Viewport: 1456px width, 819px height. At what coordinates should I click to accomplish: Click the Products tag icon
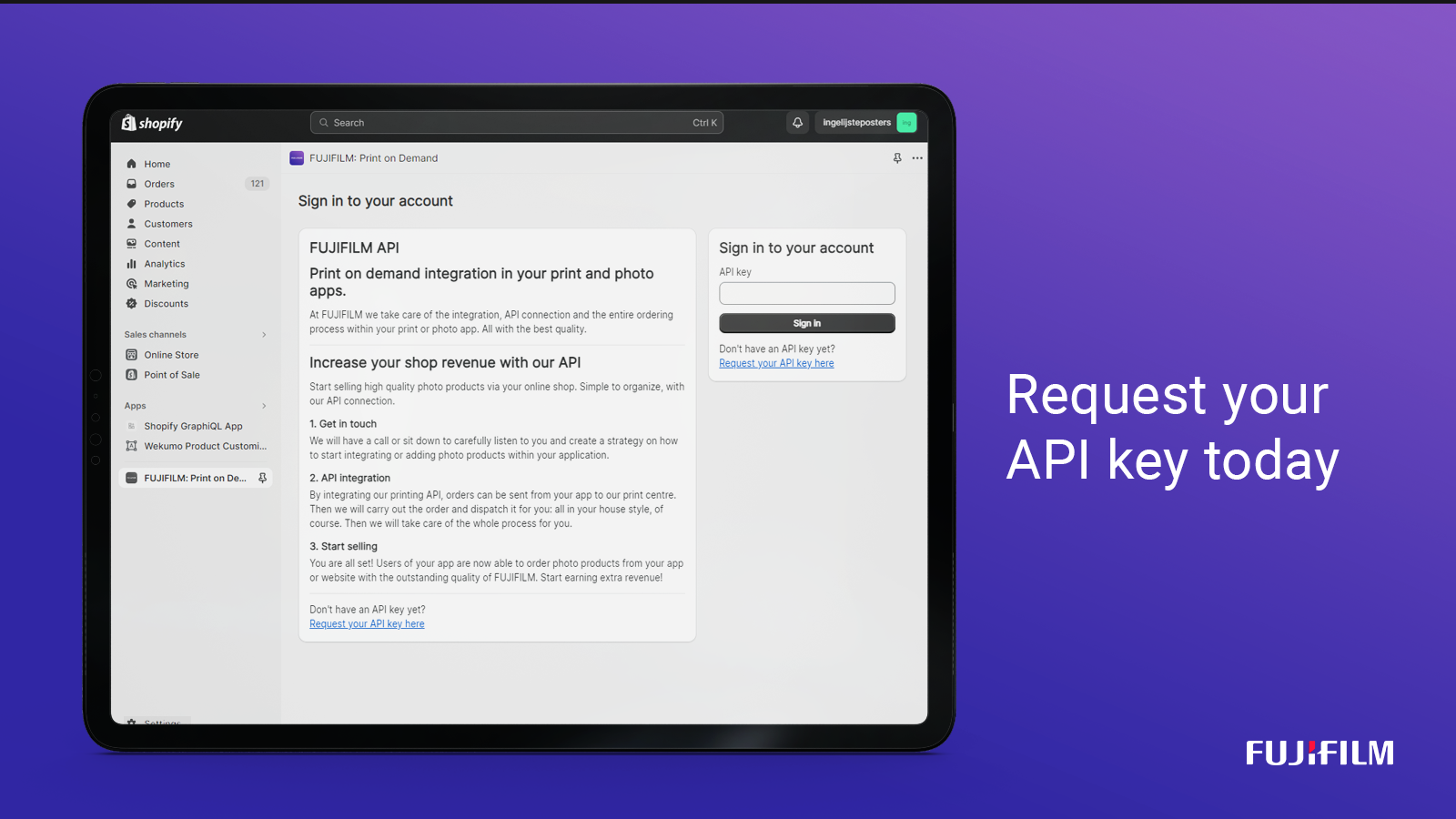tap(132, 204)
